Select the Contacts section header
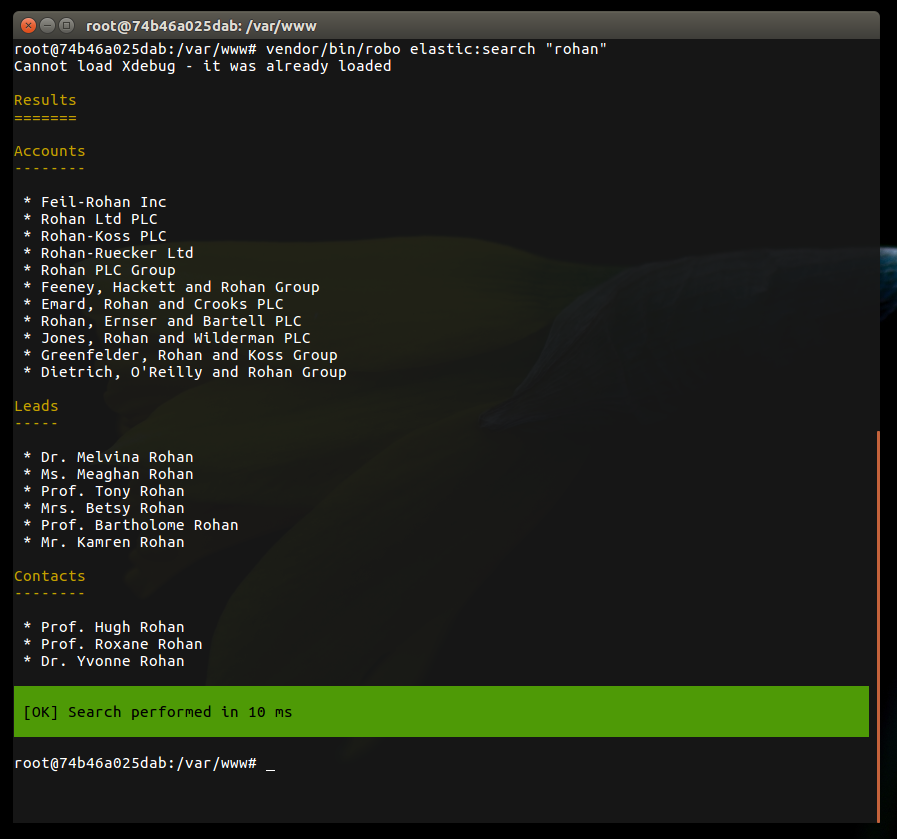 (x=49, y=576)
